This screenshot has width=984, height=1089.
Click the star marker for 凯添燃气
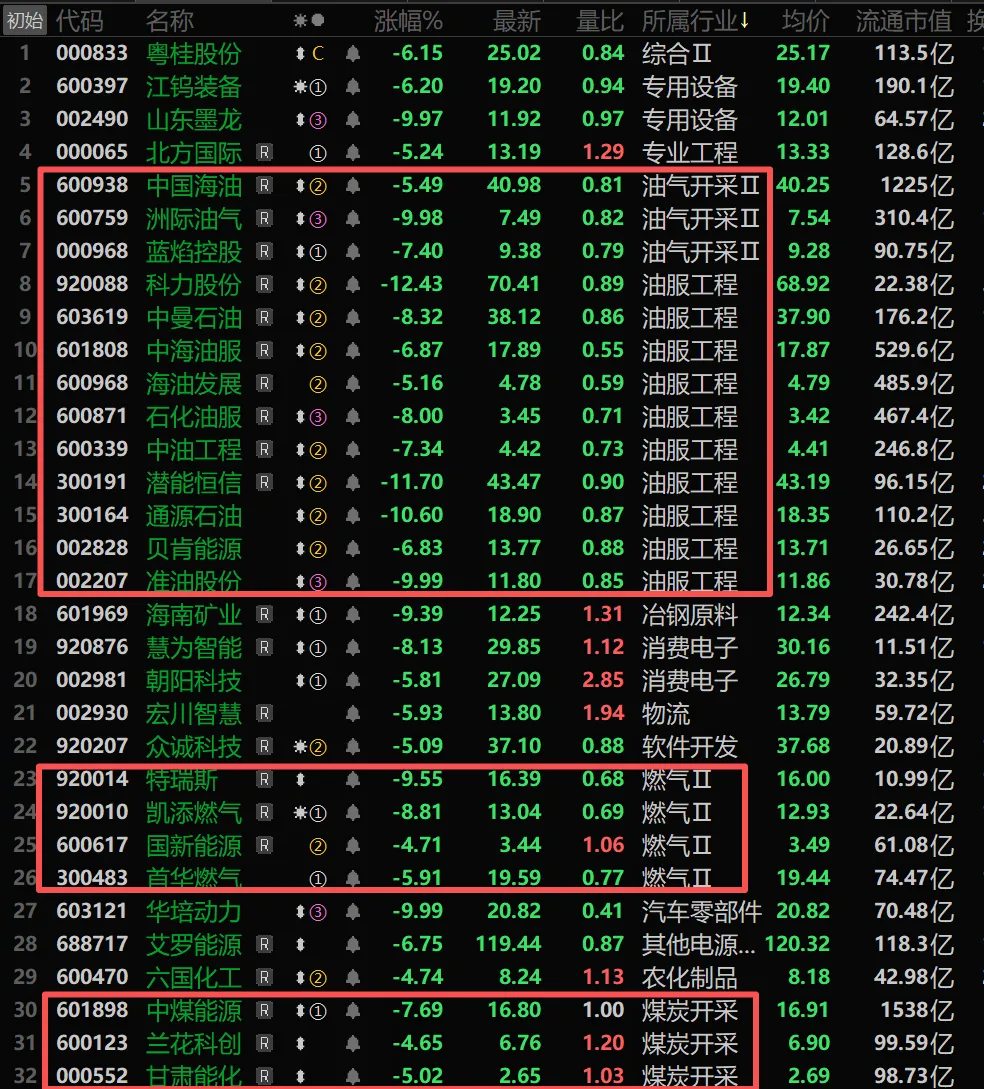click(300, 813)
